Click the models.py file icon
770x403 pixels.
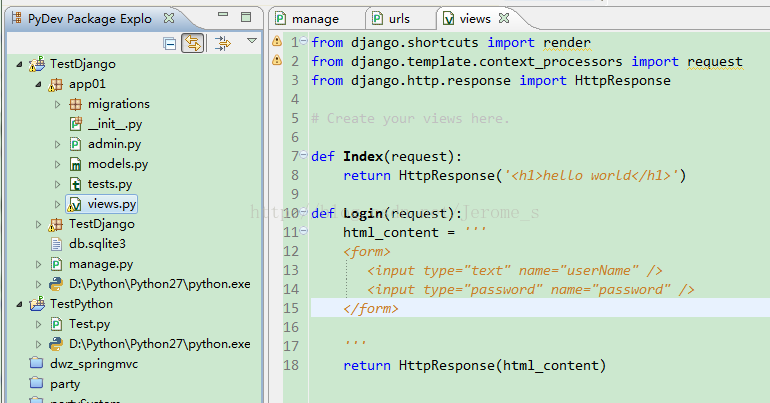(x=75, y=164)
